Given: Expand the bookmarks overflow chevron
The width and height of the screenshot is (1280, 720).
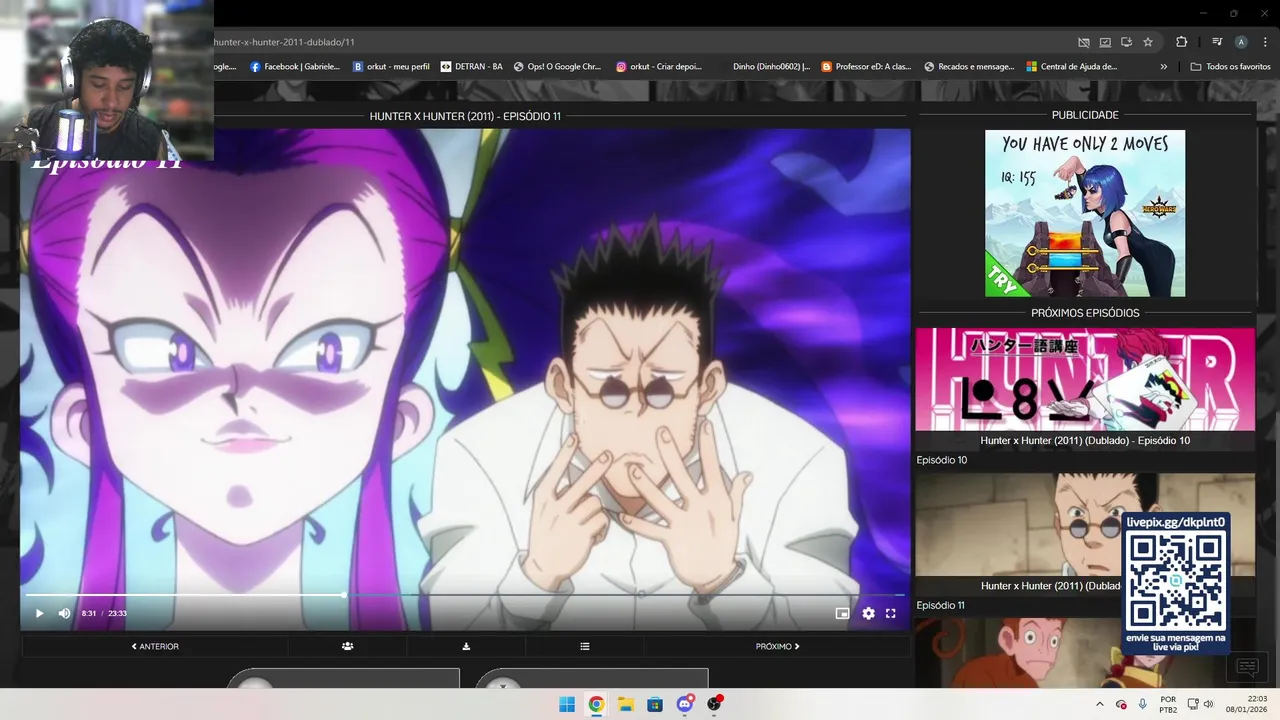Looking at the screenshot, I should click(1163, 67).
